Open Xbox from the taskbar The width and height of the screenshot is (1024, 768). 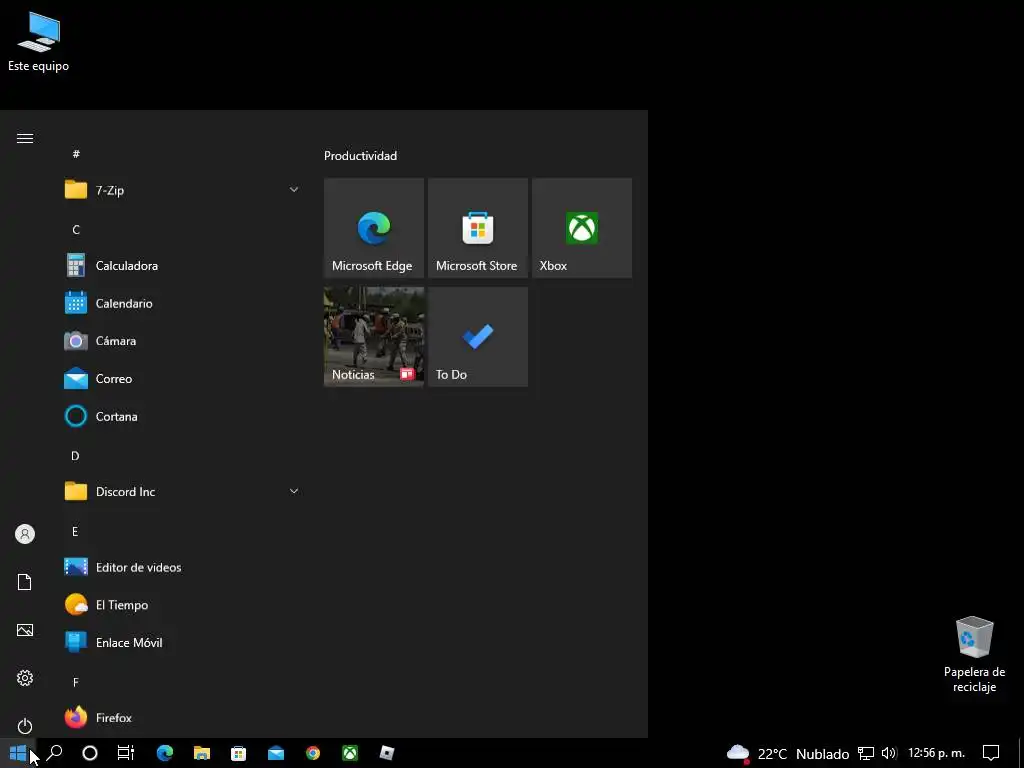[350, 753]
